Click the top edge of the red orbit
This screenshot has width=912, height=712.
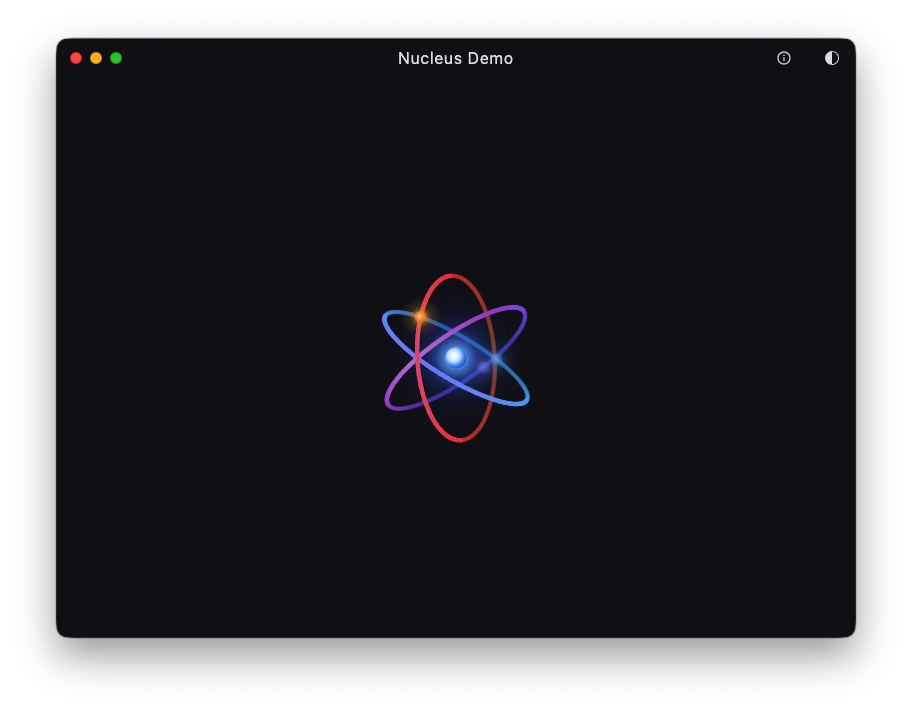[449, 273]
